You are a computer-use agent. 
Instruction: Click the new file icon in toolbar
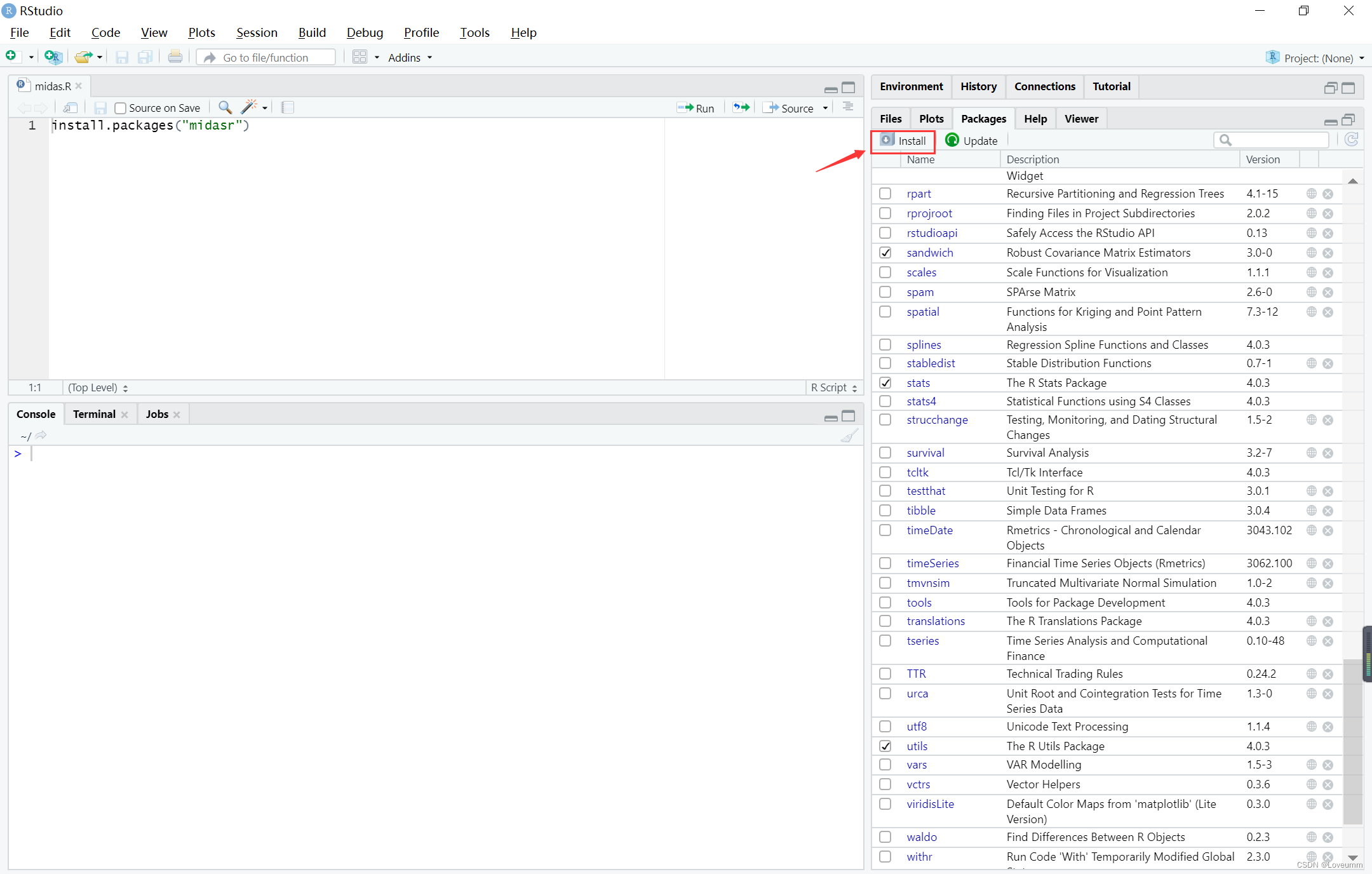11,57
